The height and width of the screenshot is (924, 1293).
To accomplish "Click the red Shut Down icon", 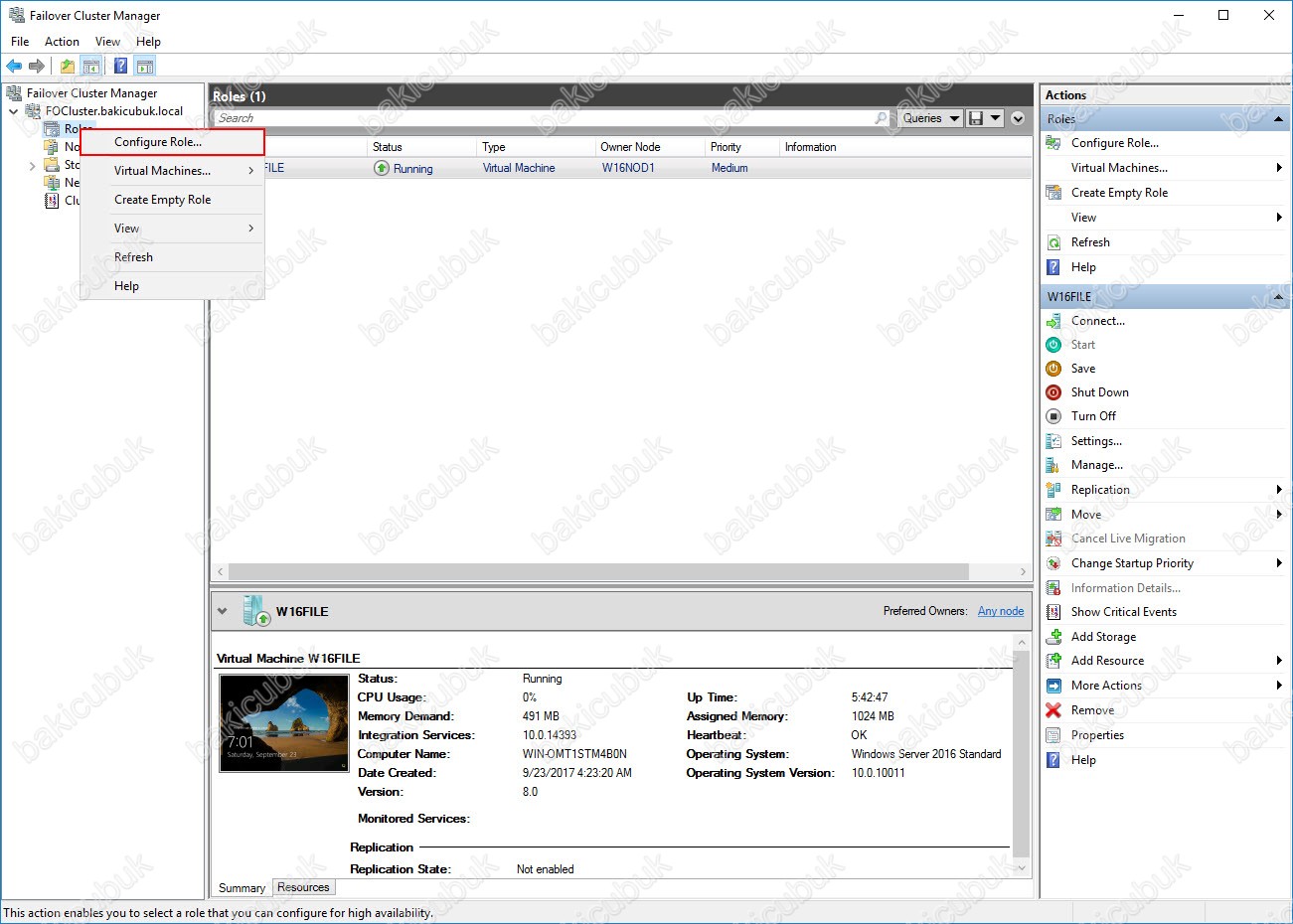I will click(1053, 392).
